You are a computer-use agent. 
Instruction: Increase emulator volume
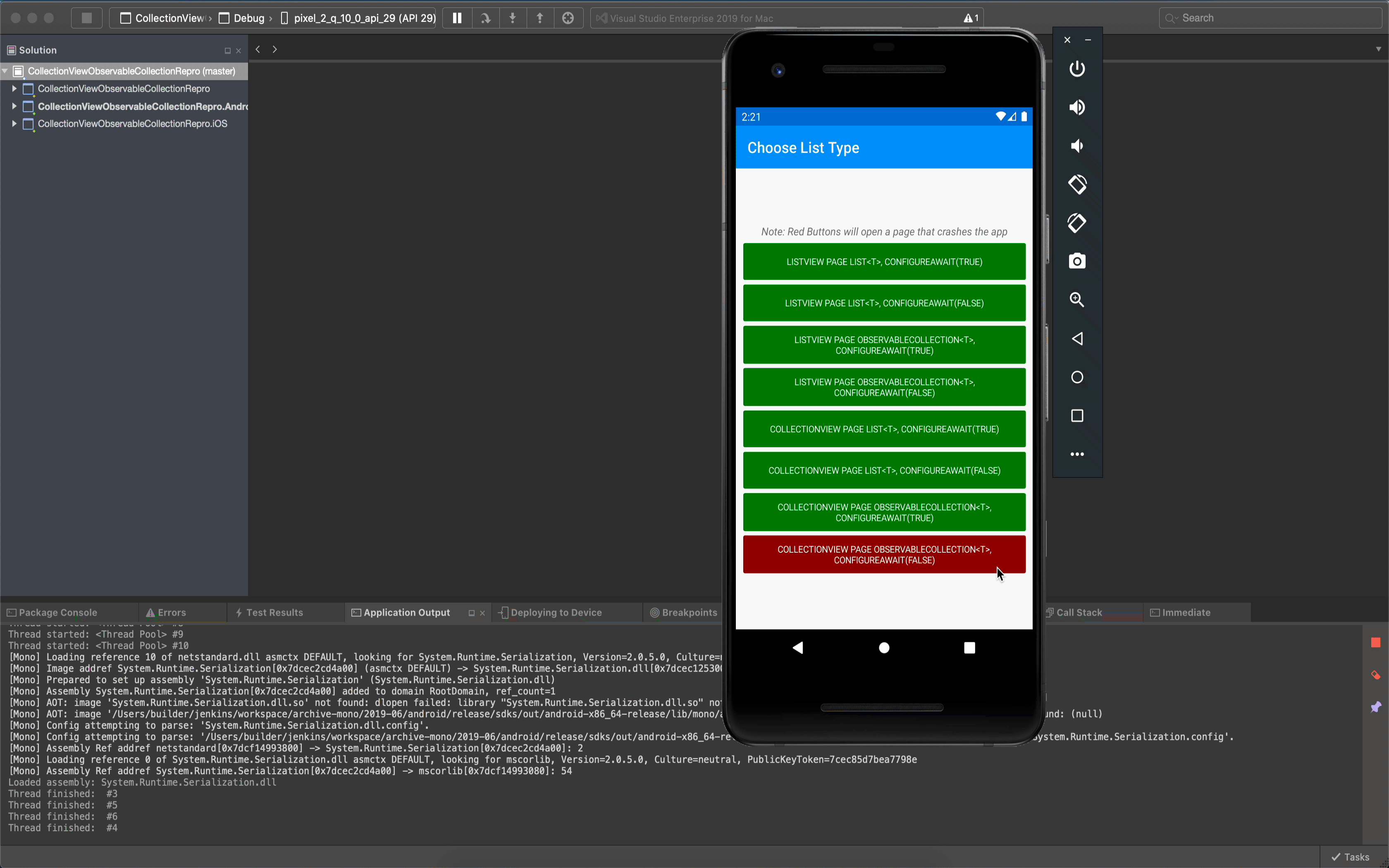click(1077, 107)
